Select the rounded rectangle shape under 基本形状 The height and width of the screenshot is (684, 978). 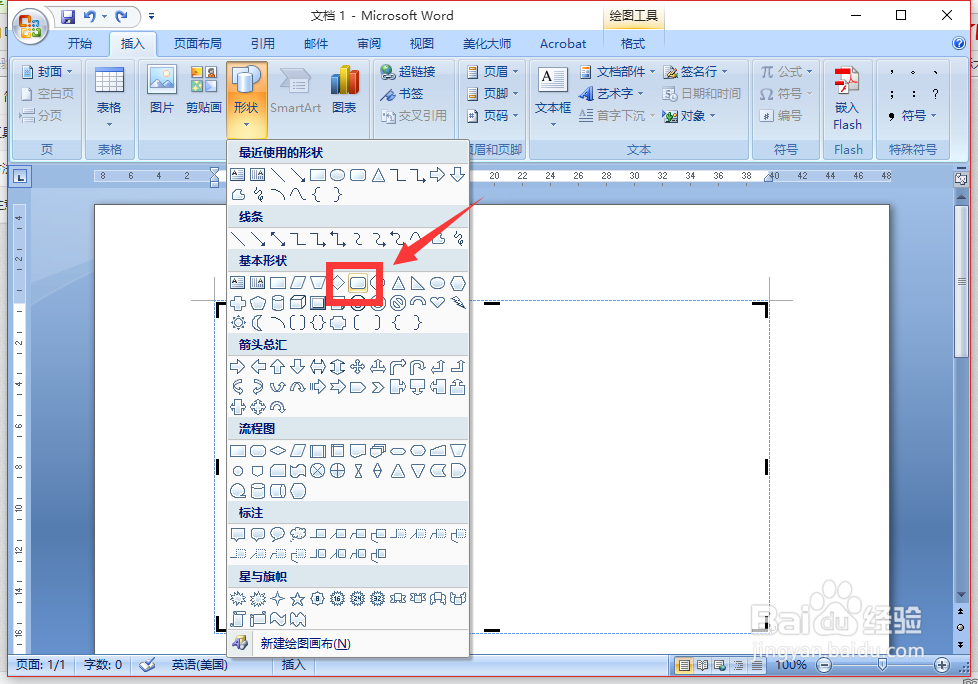click(359, 283)
